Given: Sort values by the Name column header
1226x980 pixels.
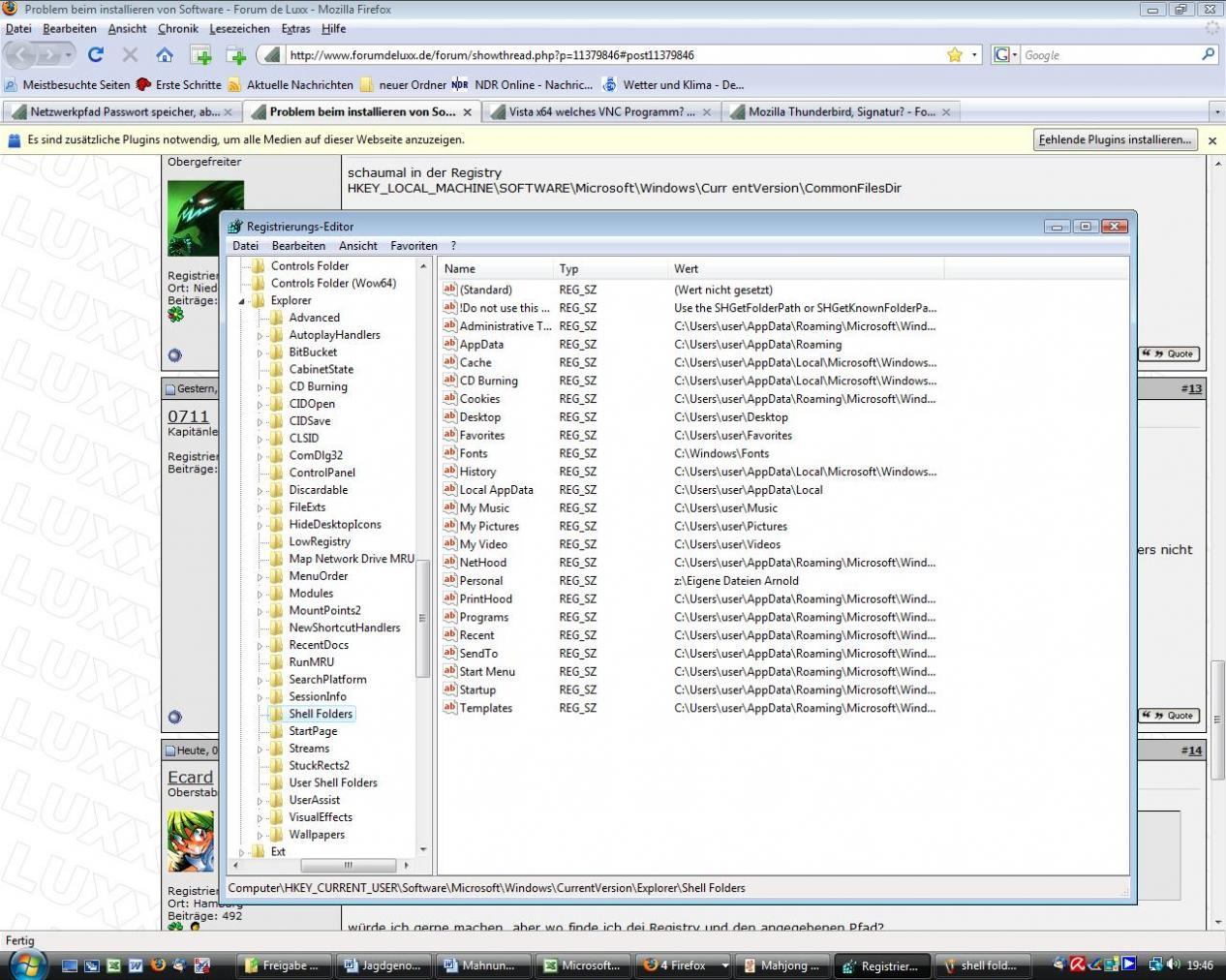Looking at the screenshot, I should point(495,269).
